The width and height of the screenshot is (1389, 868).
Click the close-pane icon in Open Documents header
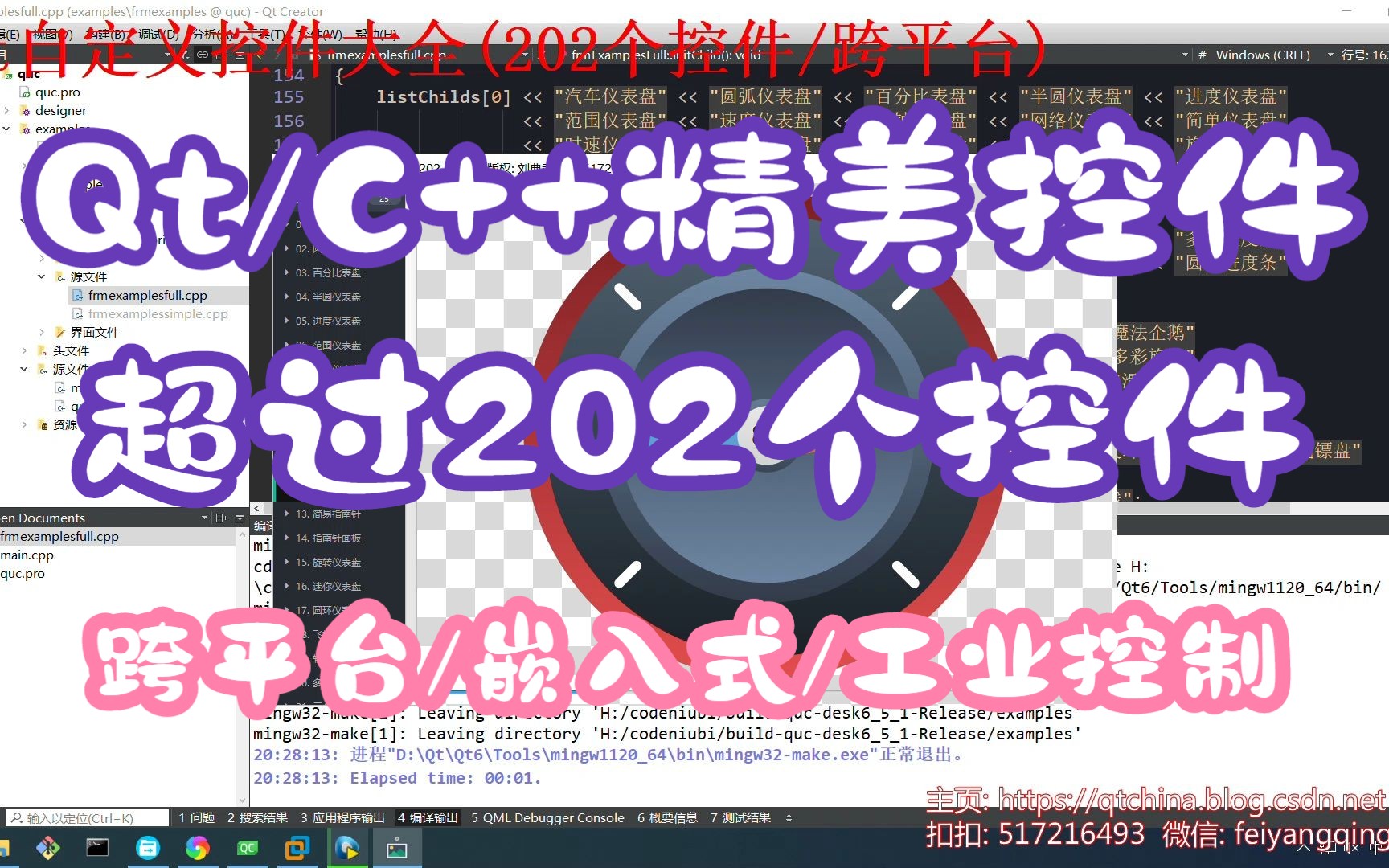(240, 518)
